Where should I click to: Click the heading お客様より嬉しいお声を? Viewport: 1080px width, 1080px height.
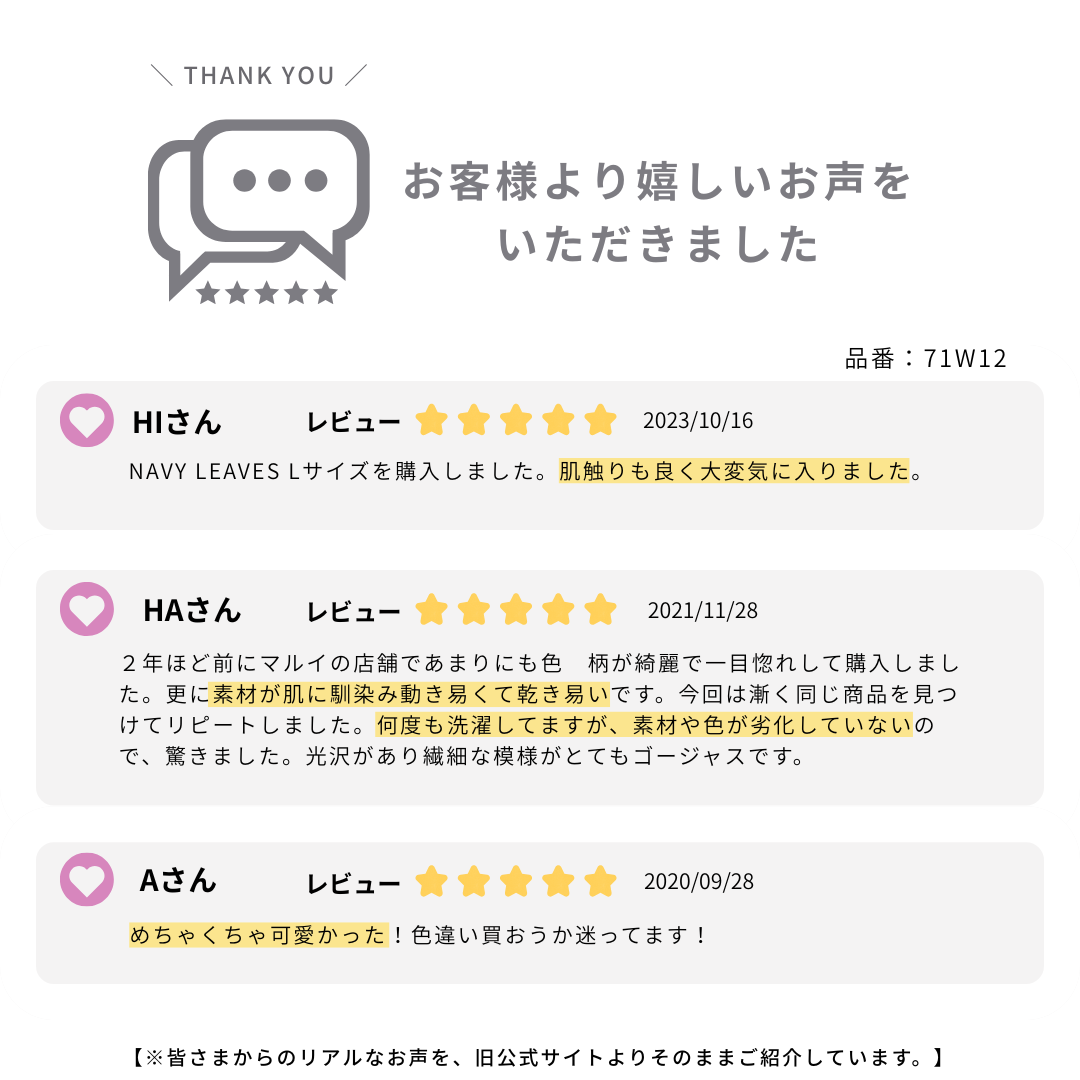point(657,183)
